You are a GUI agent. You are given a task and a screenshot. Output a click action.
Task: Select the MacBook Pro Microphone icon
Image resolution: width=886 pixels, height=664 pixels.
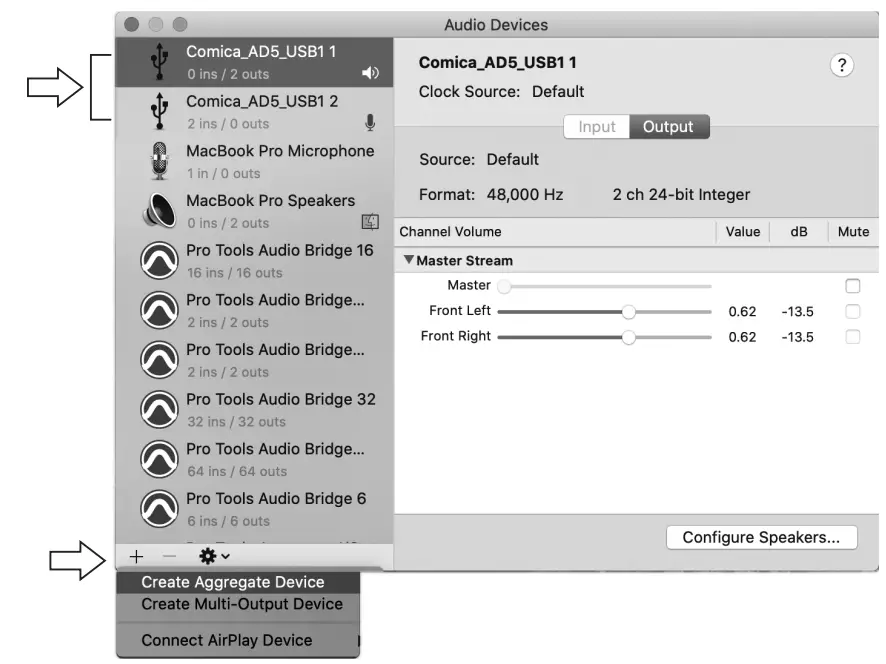tap(158, 161)
